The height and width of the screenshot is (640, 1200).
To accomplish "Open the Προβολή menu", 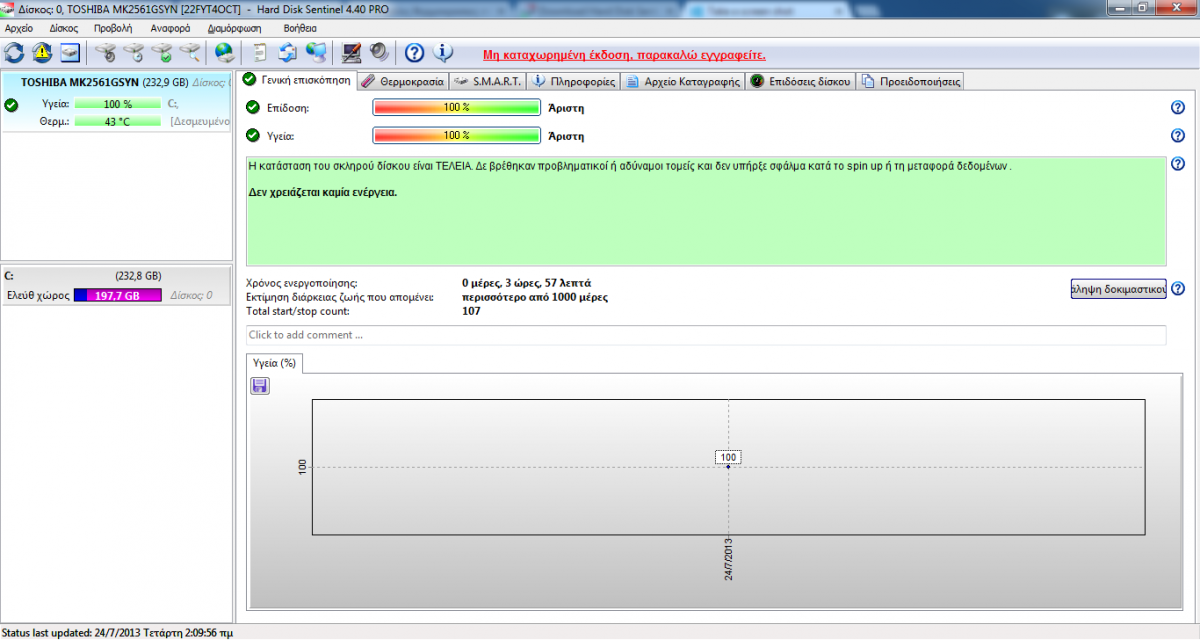I will 113,28.
